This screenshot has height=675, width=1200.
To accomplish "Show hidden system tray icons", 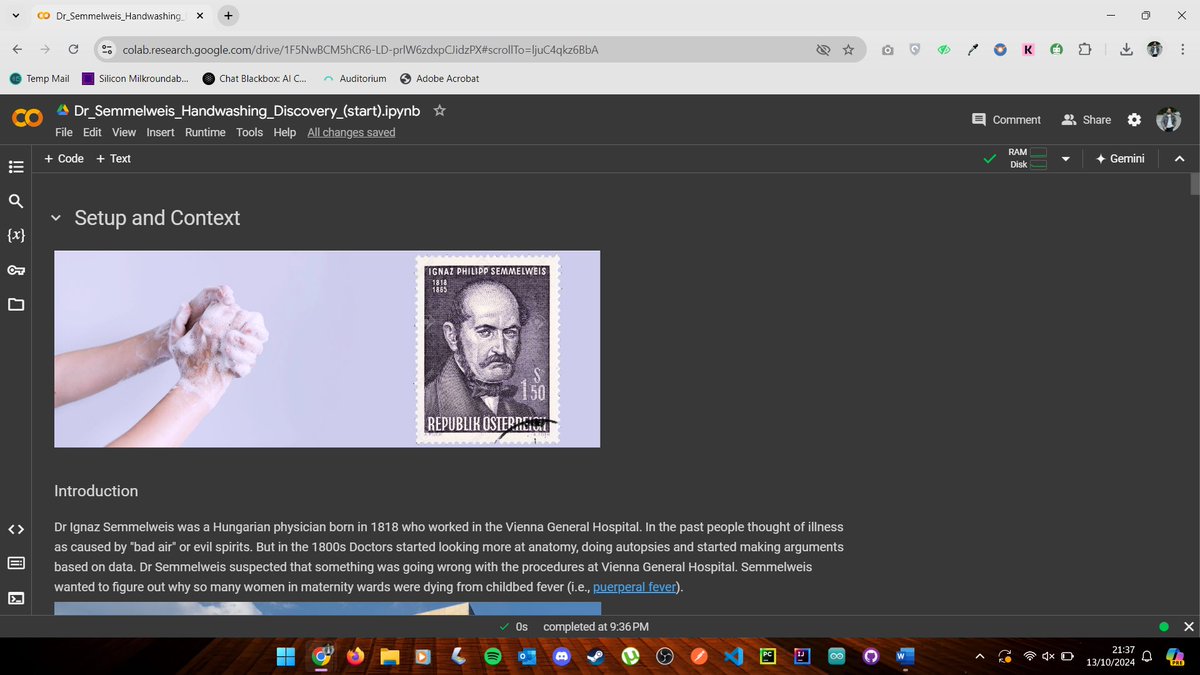I will click(980, 656).
